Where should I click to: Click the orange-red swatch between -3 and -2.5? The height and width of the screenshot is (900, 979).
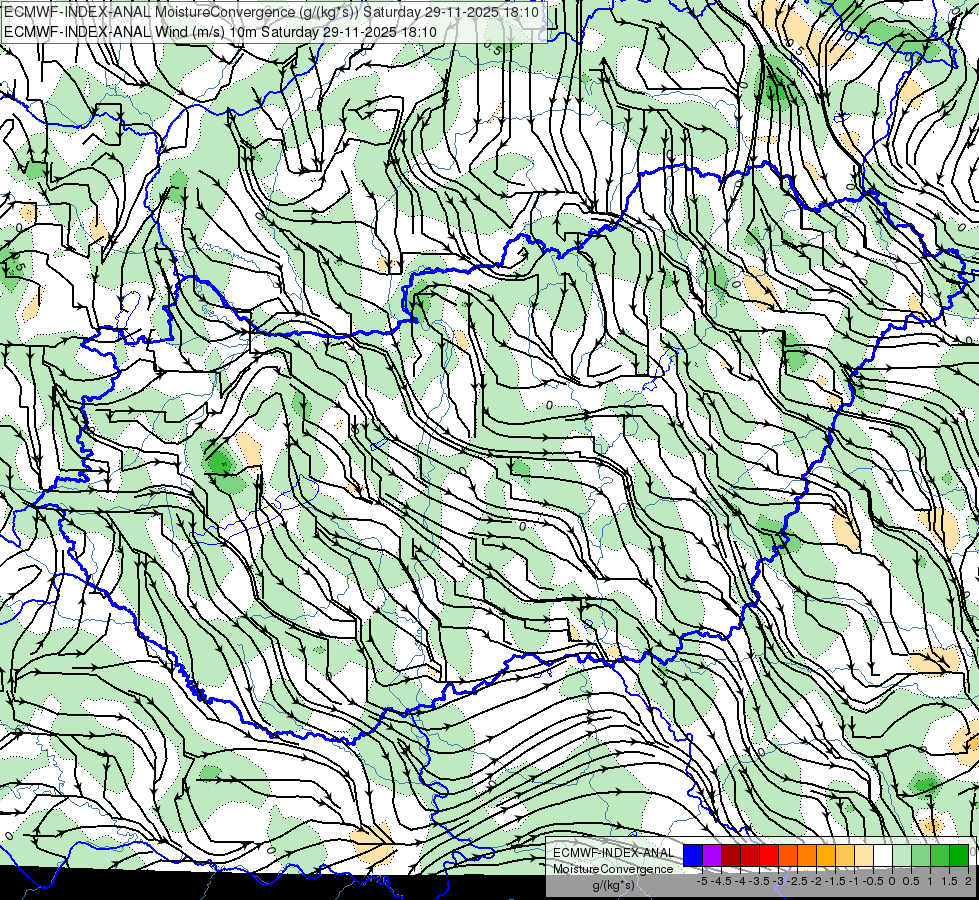click(788, 855)
